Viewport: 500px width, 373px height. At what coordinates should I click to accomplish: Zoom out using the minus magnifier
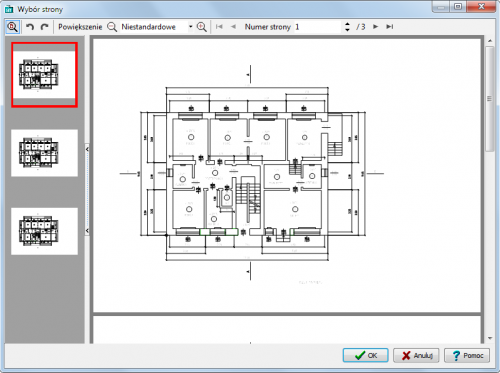112,27
